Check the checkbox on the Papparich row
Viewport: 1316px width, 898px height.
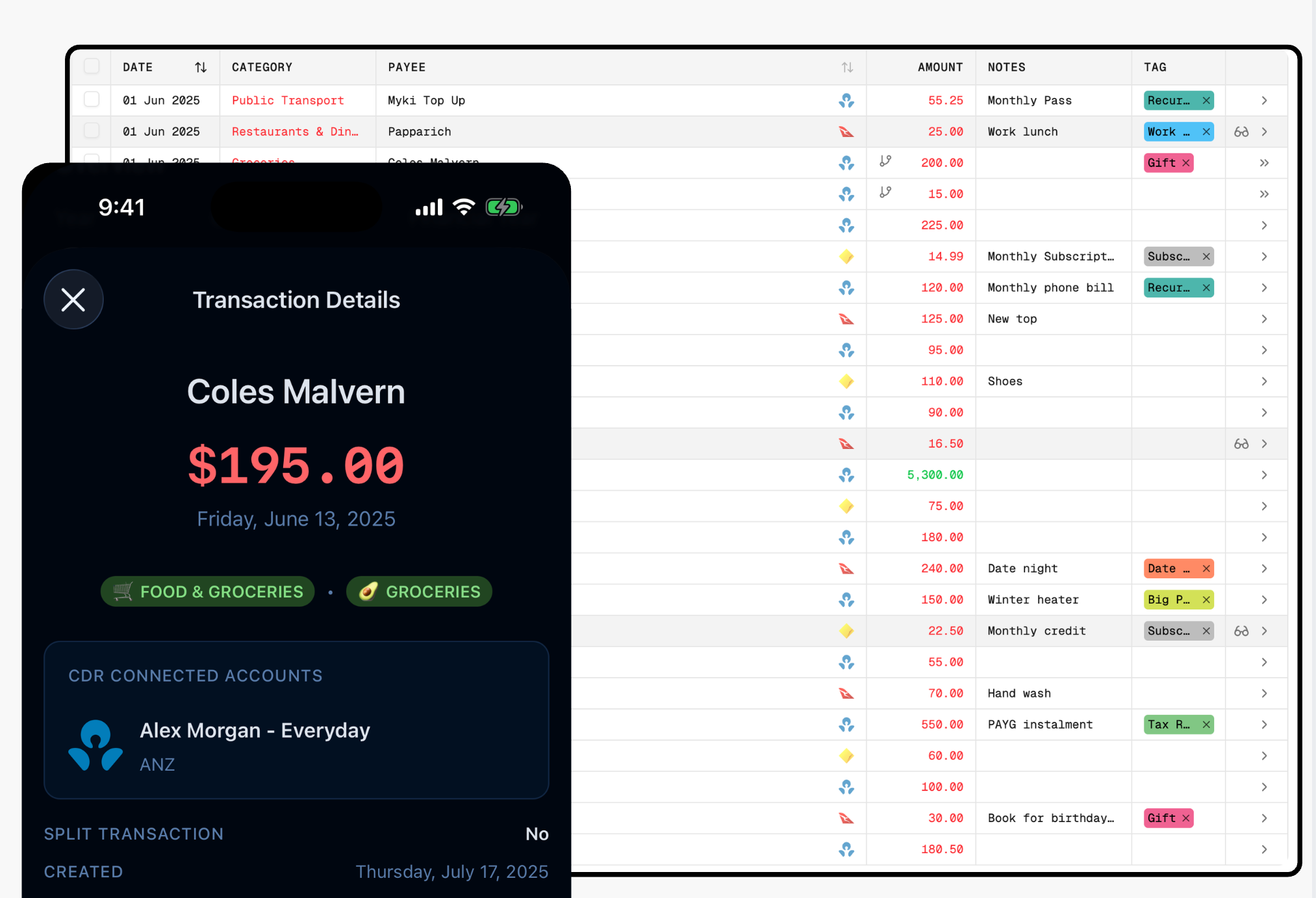pos(92,131)
